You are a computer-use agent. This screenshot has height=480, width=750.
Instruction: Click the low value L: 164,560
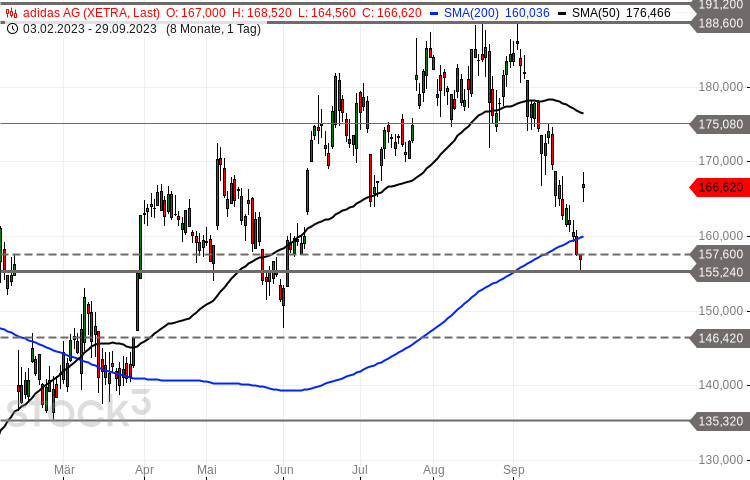pyautogui.click(x=327, y=13)
